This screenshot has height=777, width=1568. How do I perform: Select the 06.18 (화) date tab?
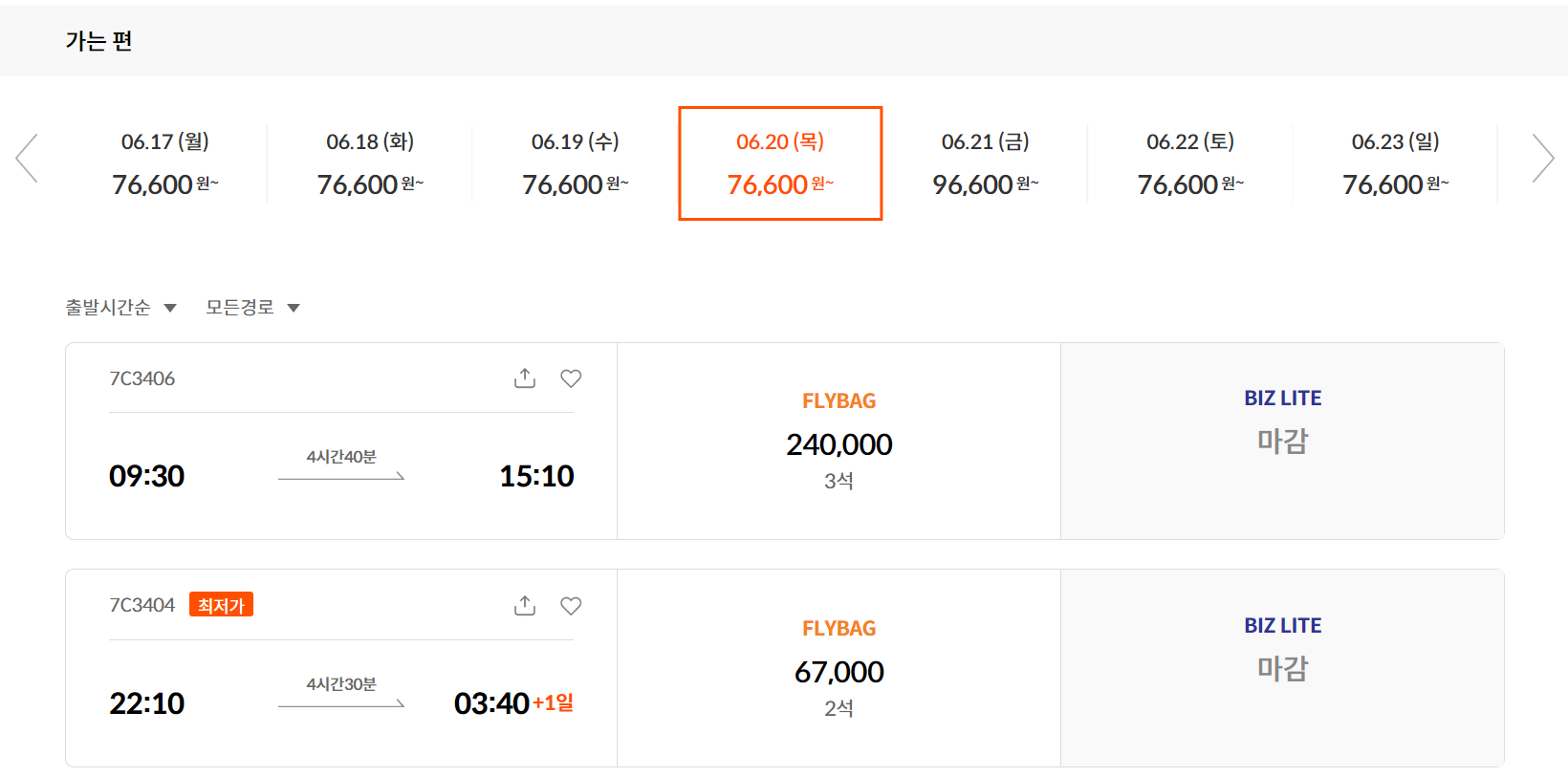370,163
